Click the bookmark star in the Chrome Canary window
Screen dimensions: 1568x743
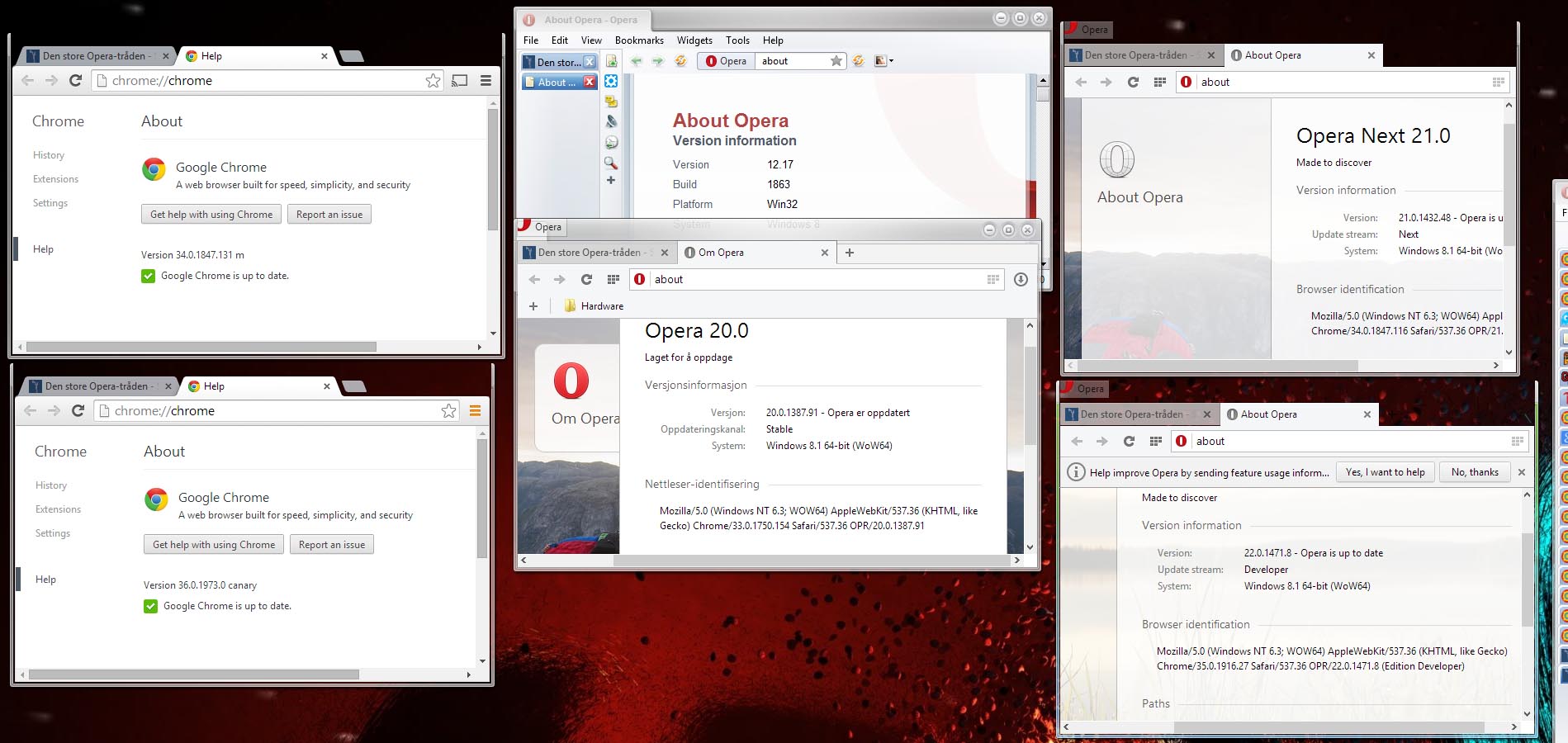(x=448, y=410)
